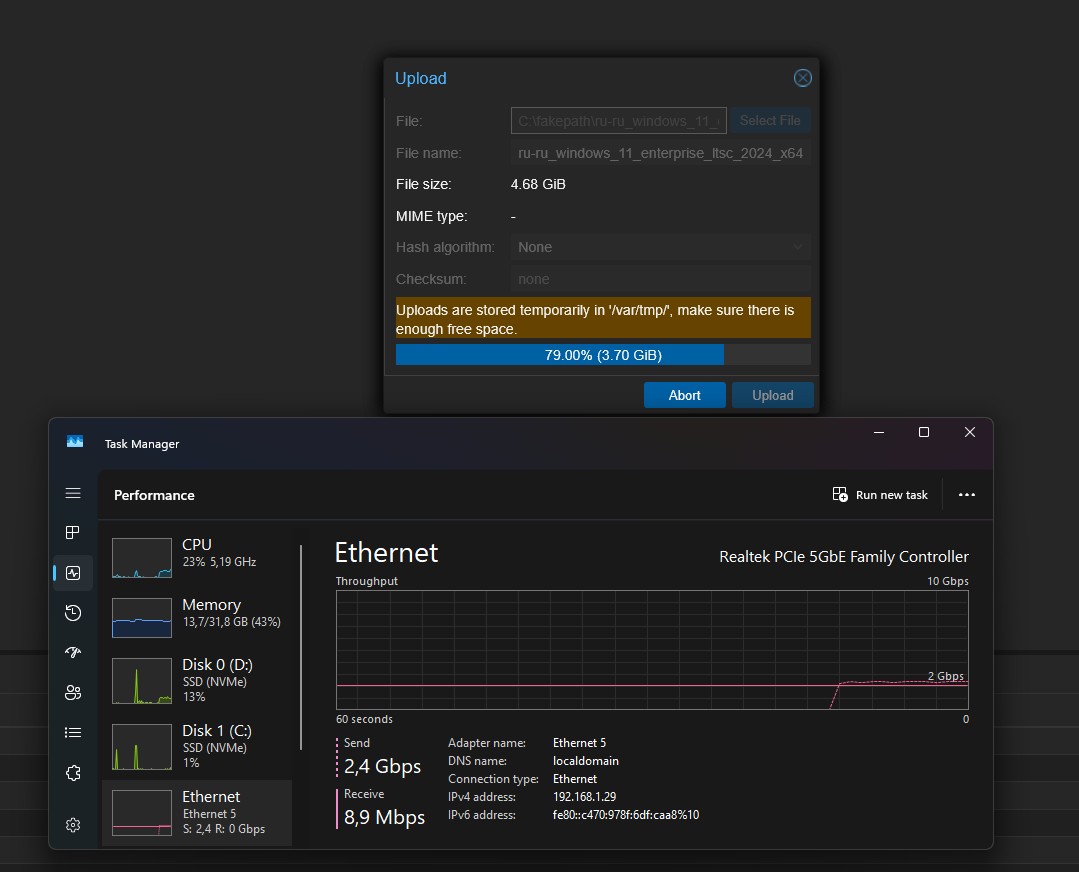Click the IPv6 address value
Viewport: 1079px width, 872px height.
pyautogui.click(x=626, y=815)
